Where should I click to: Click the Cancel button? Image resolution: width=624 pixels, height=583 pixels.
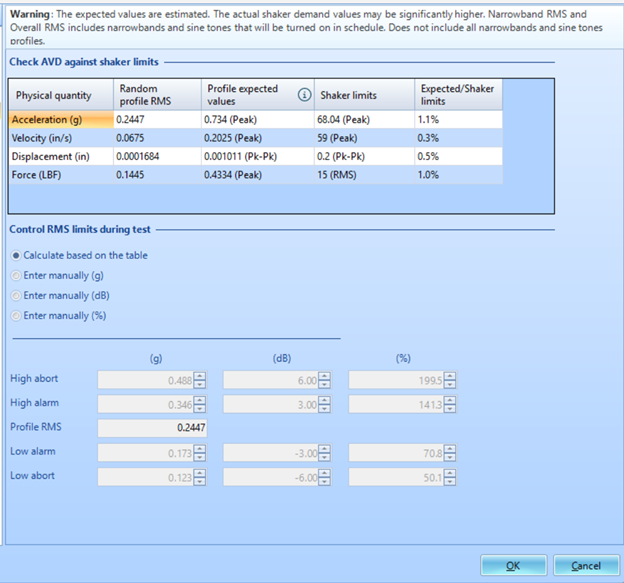[586, 565]
